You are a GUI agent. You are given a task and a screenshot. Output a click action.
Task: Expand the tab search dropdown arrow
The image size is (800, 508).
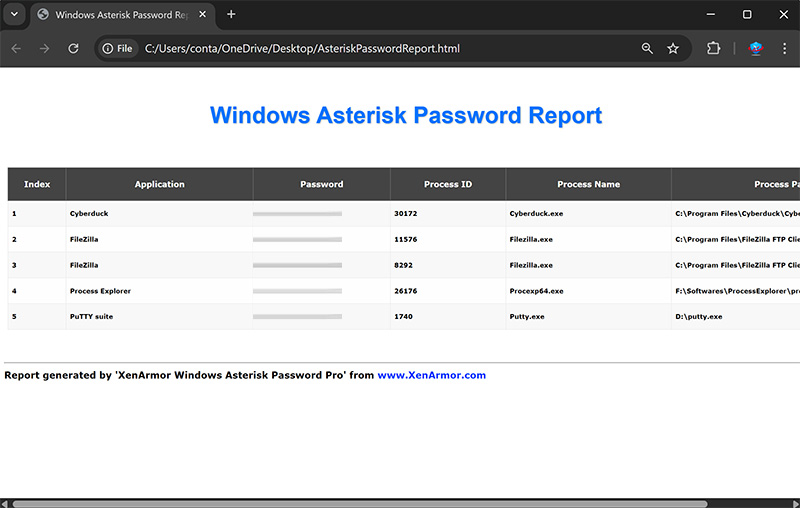pyautogui.click(x=14, y=14)
